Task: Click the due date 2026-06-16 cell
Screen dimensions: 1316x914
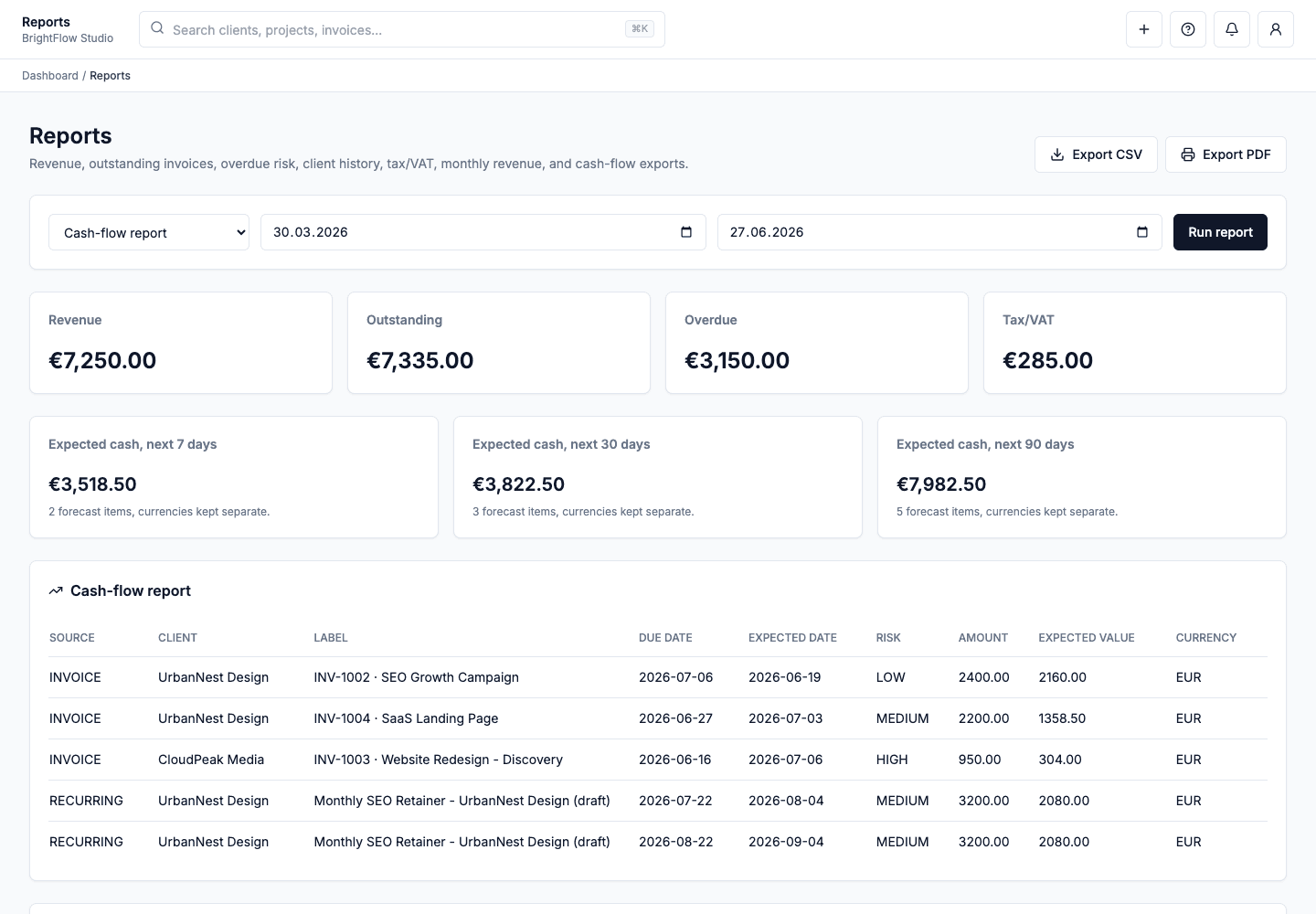Action: 675,760
